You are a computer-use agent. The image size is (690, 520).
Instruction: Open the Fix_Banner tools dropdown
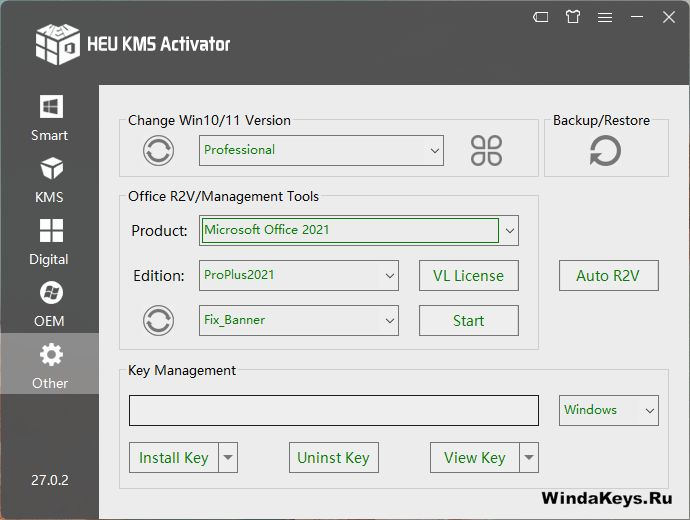299,320
